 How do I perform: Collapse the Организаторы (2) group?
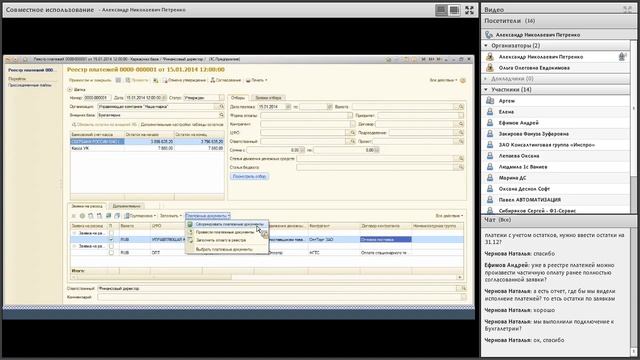tap(486, 46)
